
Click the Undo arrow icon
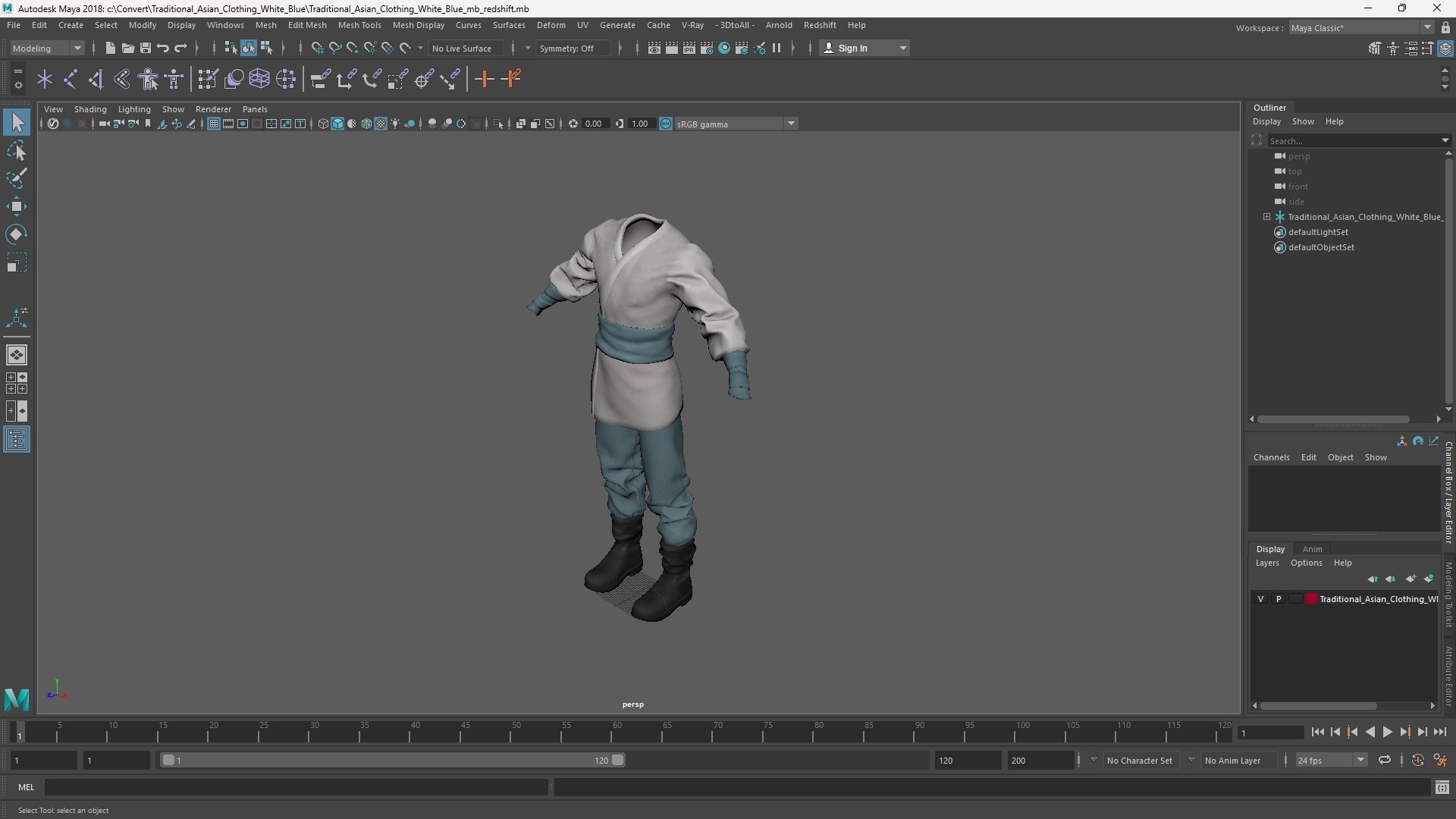(163, 48)
